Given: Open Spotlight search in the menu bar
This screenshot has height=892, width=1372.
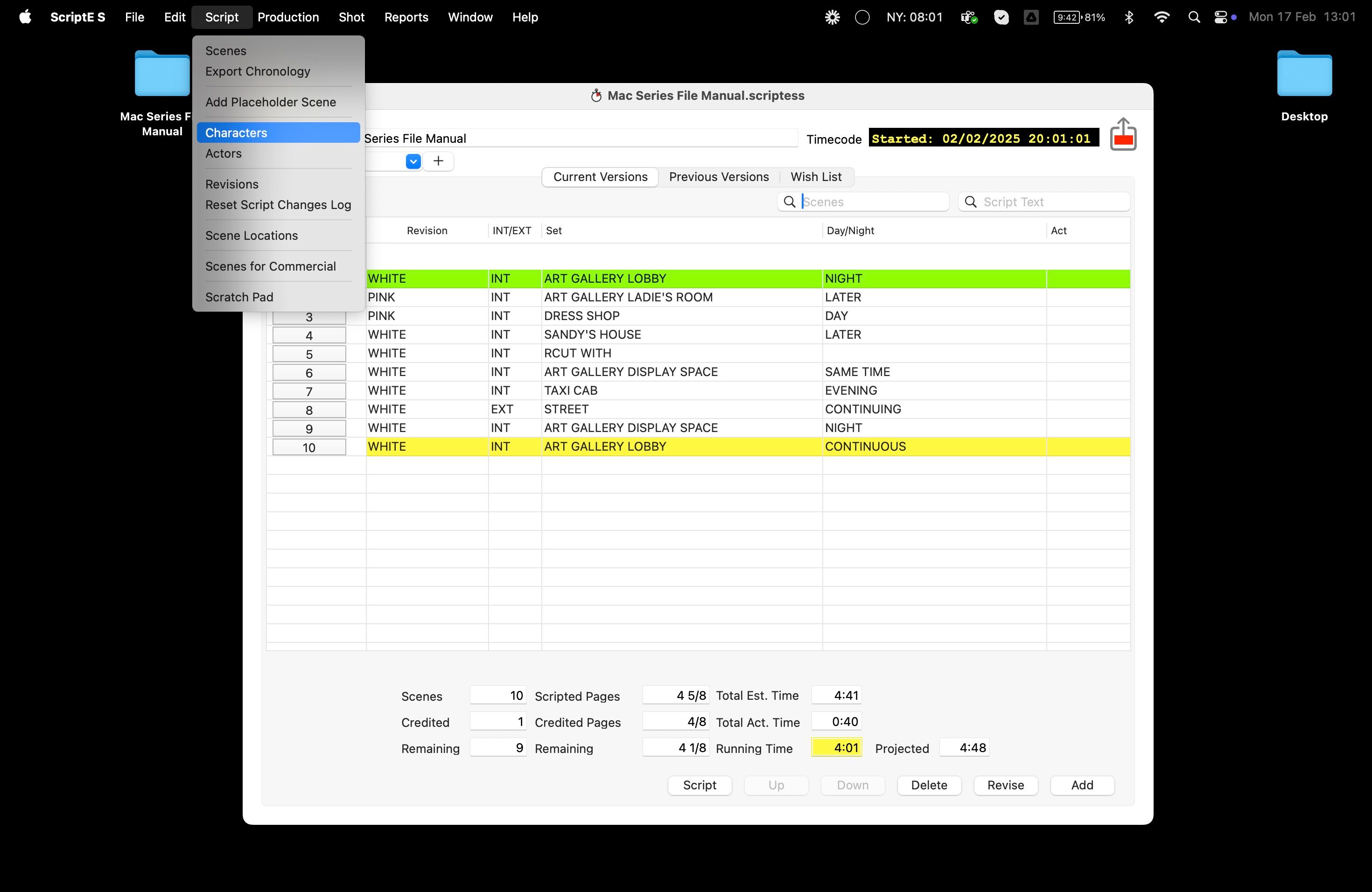Looking at the screenshot, I should 1194,17.
